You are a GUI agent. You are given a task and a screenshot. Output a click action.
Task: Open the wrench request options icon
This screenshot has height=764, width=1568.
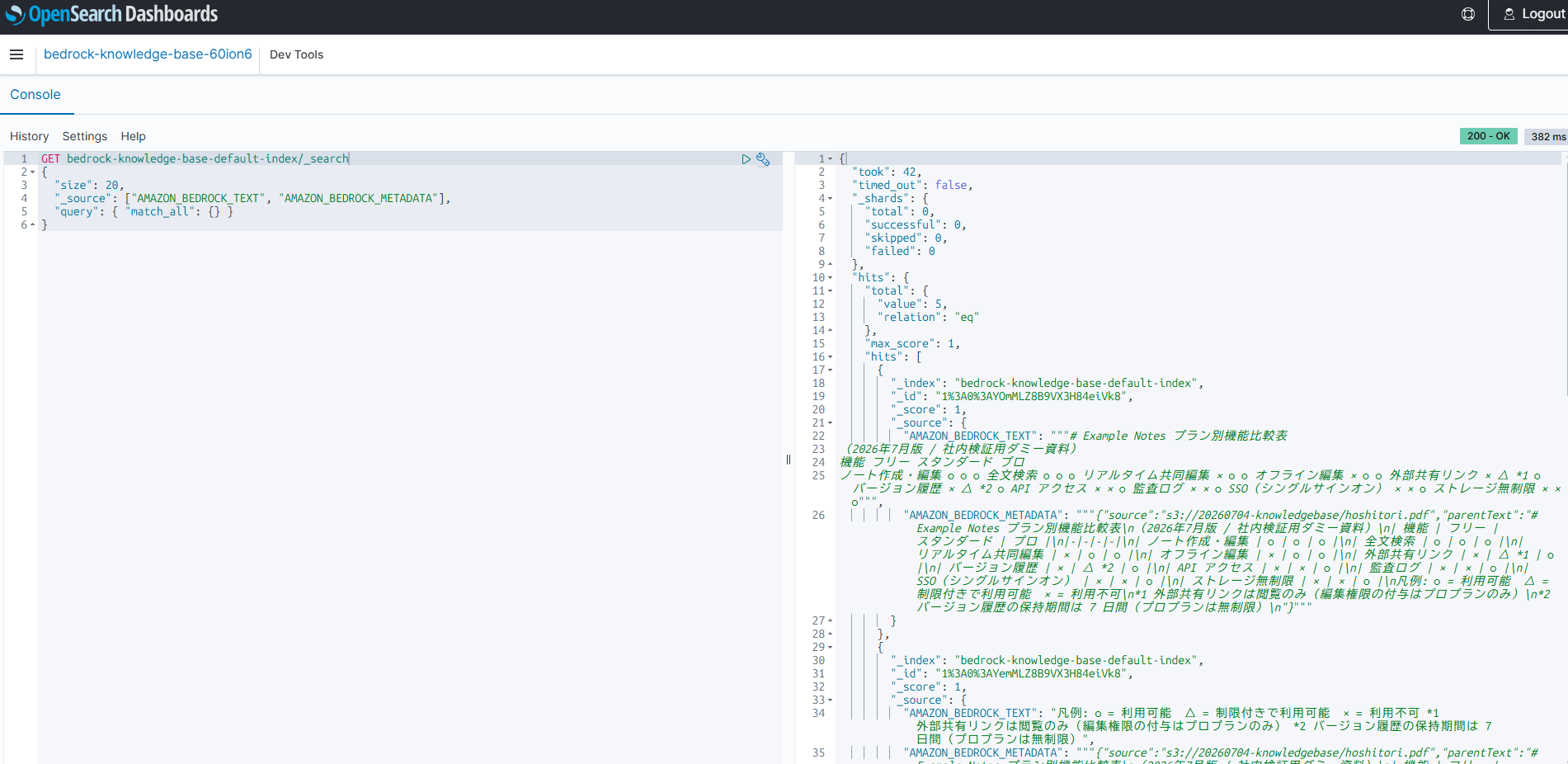[x=763, y=159]
